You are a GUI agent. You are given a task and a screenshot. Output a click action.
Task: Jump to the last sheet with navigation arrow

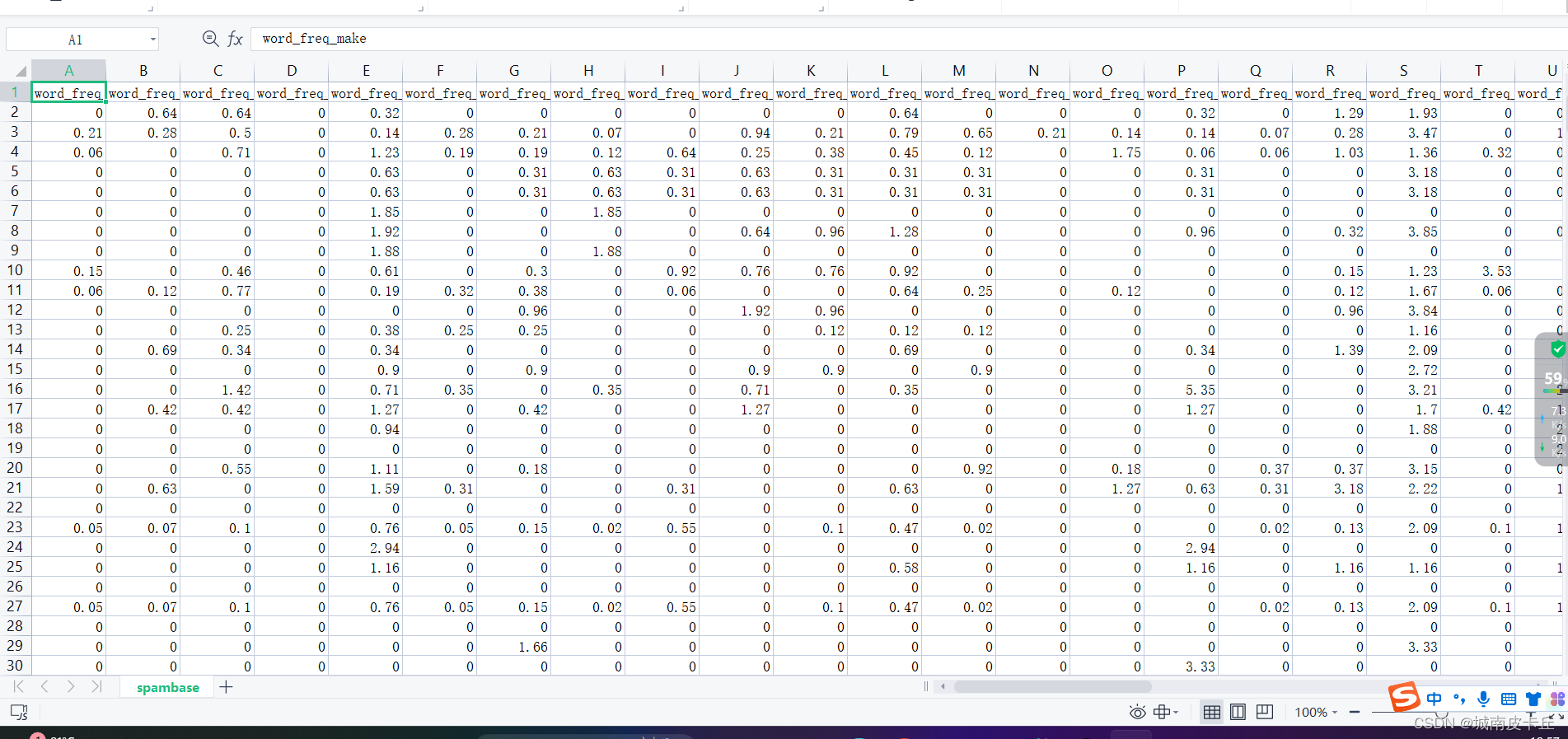pyautogui.click(x=96, y=686)
